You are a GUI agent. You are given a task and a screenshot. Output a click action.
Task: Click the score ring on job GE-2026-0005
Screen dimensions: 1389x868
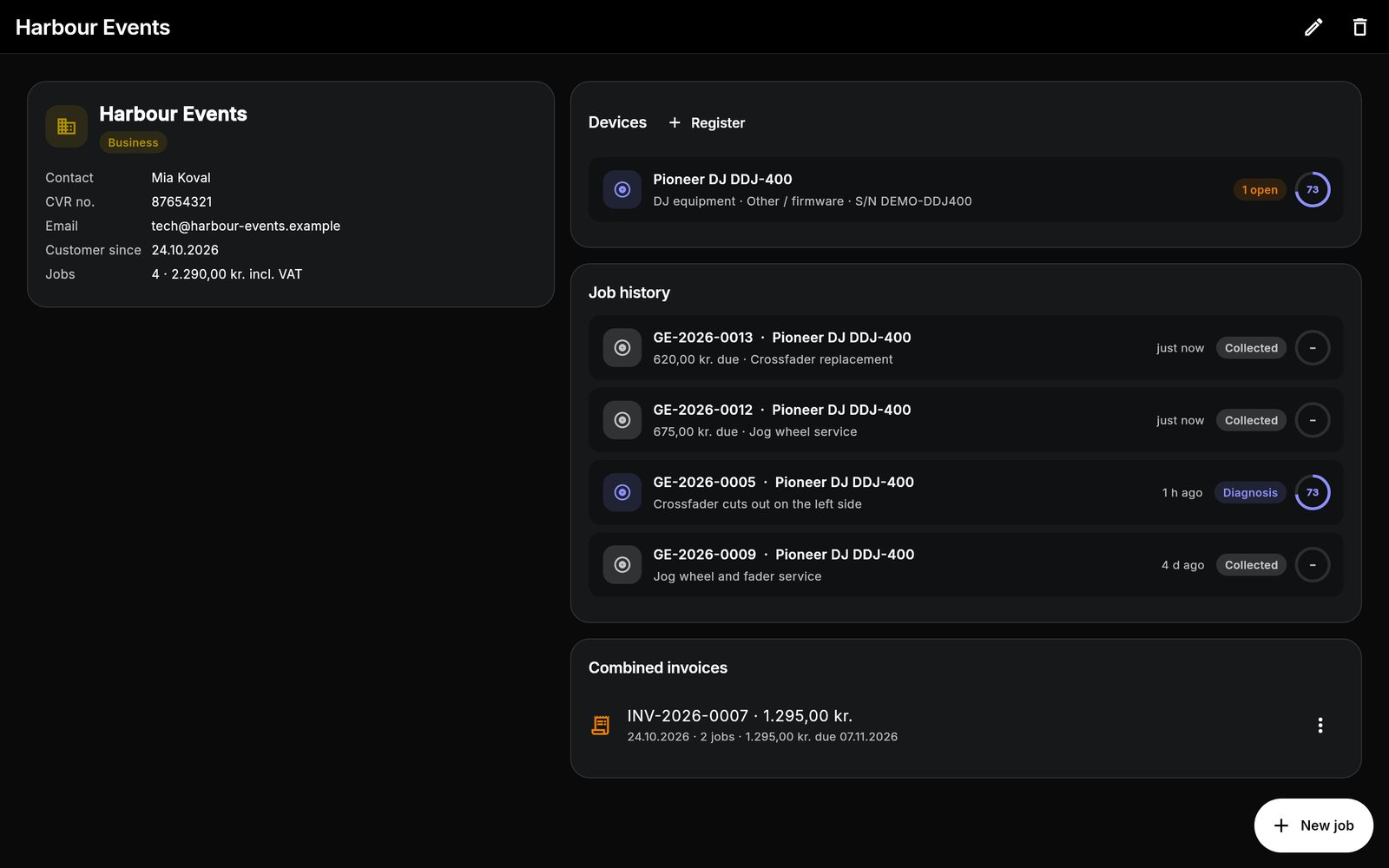[x=1313, y=492]
